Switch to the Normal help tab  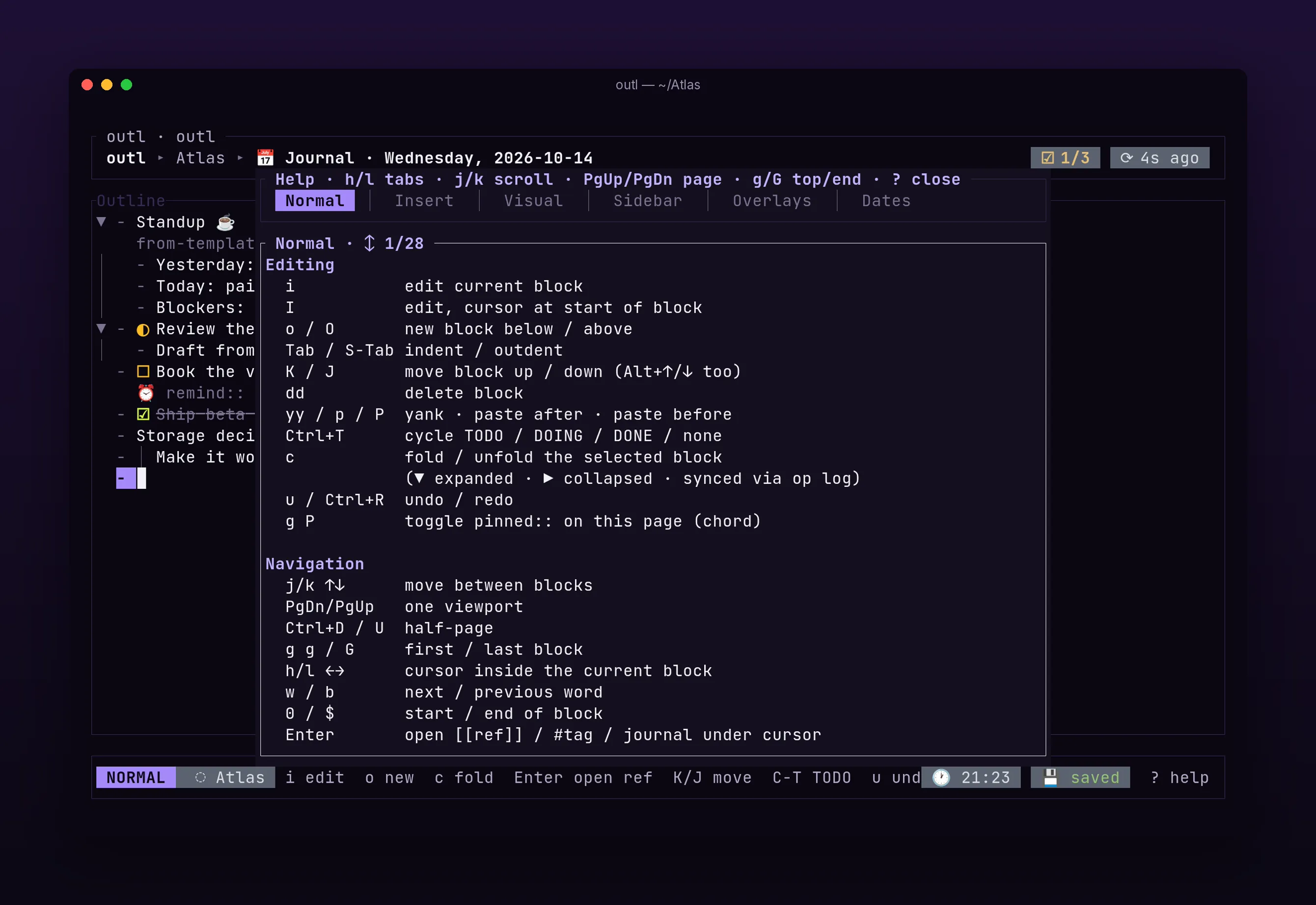315,201
